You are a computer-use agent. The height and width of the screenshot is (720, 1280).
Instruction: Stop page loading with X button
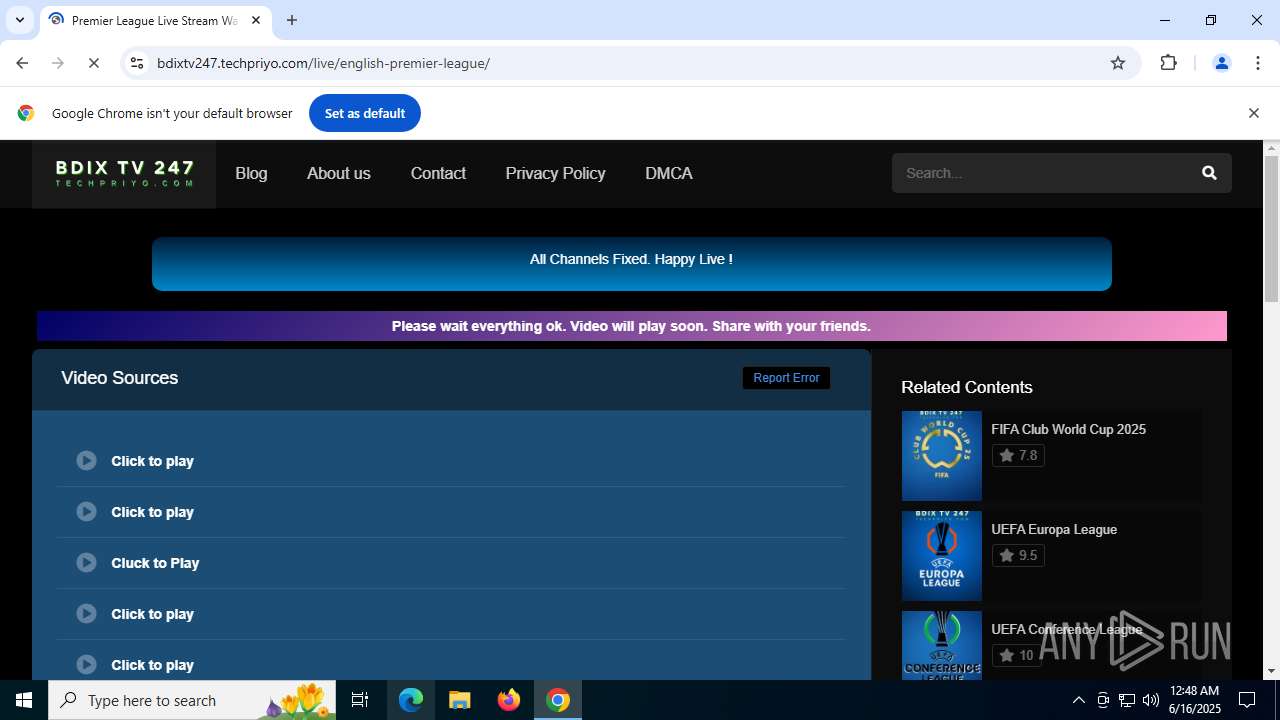(x=93, y=63)
